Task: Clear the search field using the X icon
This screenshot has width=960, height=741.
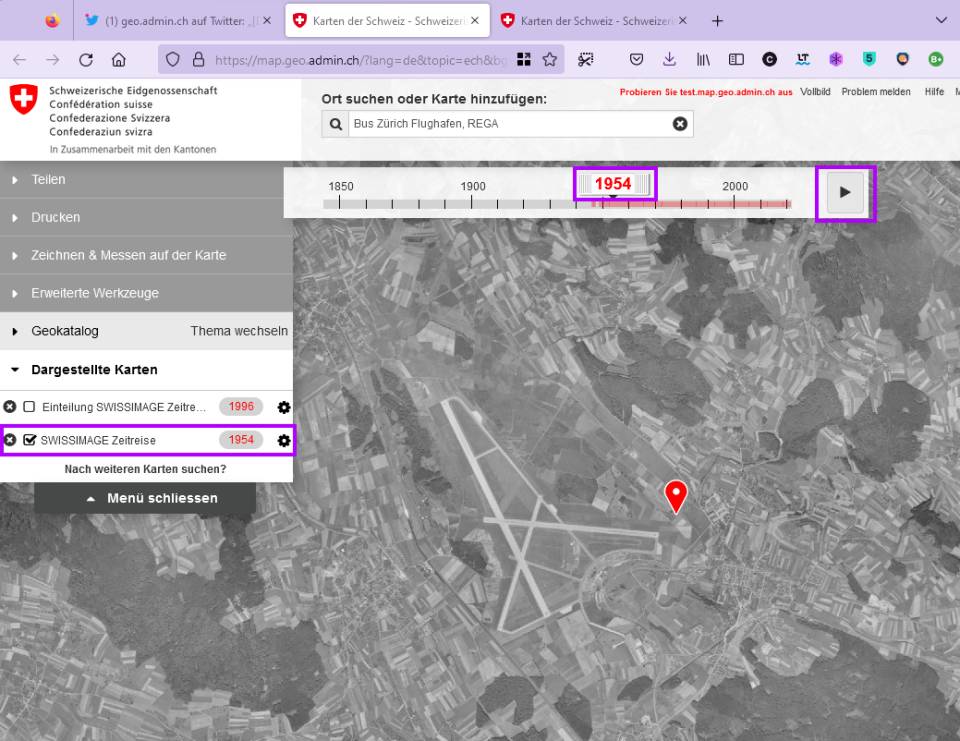Action: pos(680,124)
